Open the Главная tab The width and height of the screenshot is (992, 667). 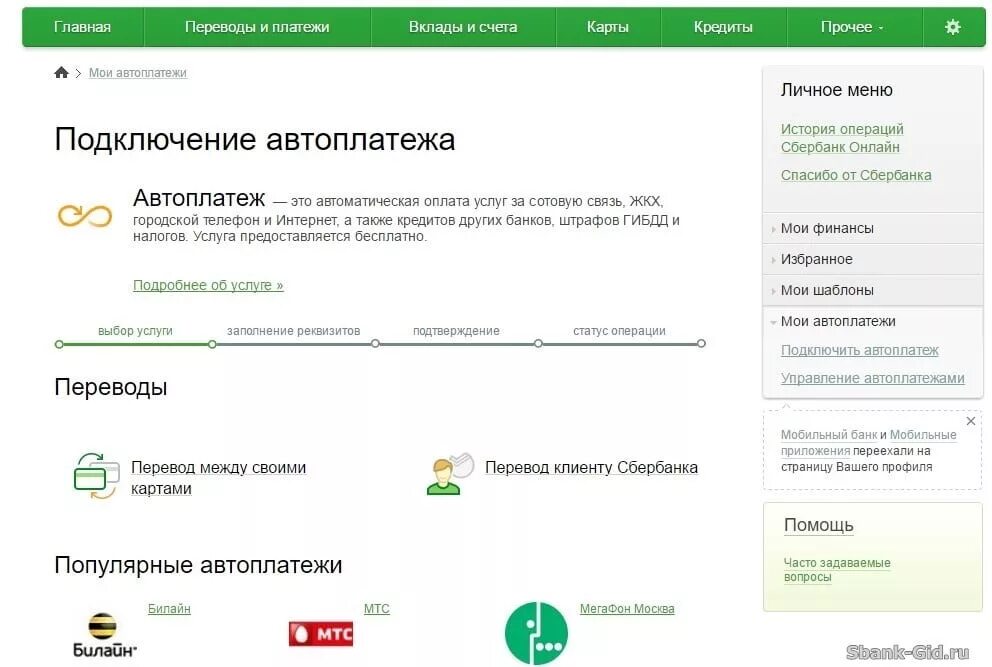[82, 27]
